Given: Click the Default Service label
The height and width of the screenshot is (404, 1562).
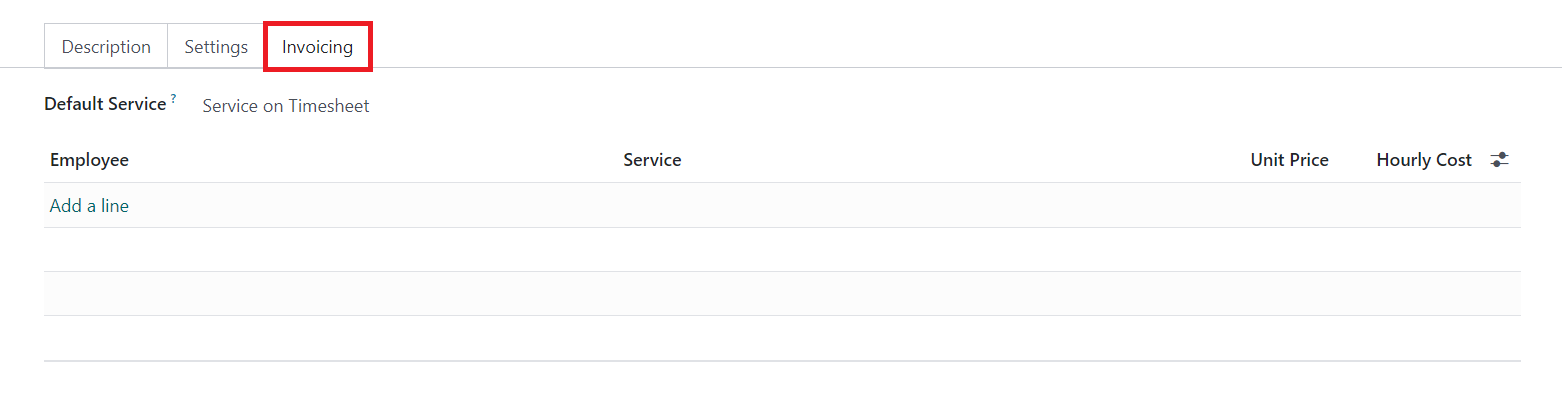Looking at the screenshot, I should pyautogui.click(x=105, y=104).
